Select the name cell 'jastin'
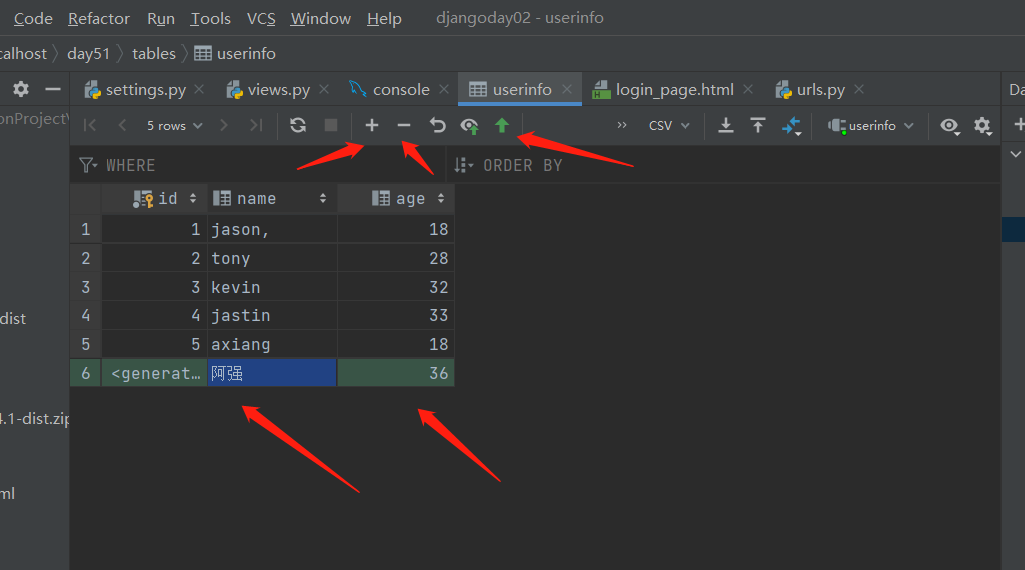1025x570 pixels. pos(272,316)
